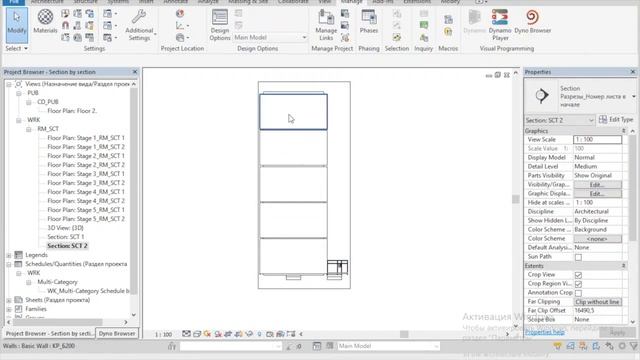
Task: Toggle Crop Region Visible checkbox
Action: coord(578,284)
